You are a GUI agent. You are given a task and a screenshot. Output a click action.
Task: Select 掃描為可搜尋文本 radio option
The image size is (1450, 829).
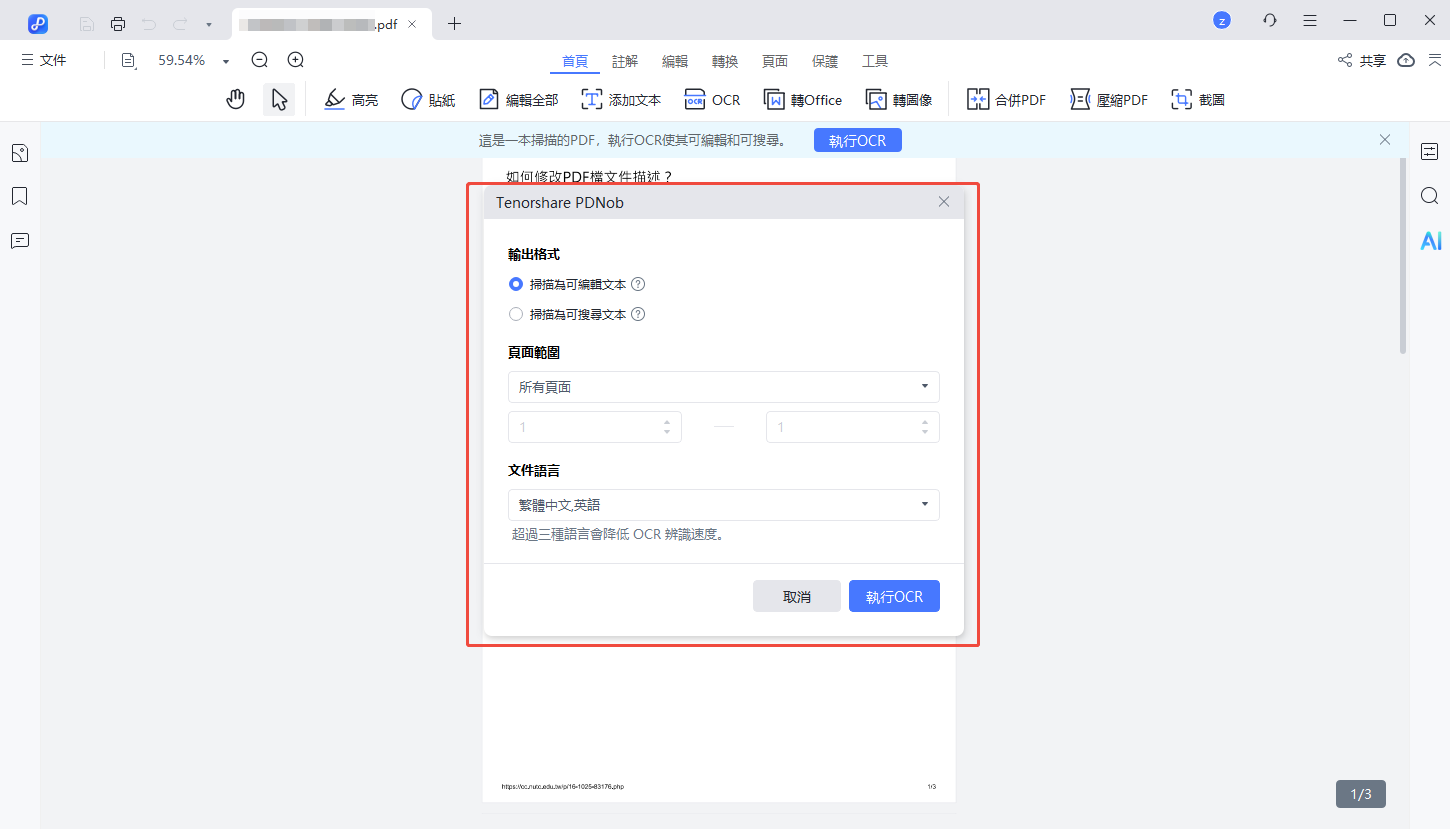pos(516,314)
